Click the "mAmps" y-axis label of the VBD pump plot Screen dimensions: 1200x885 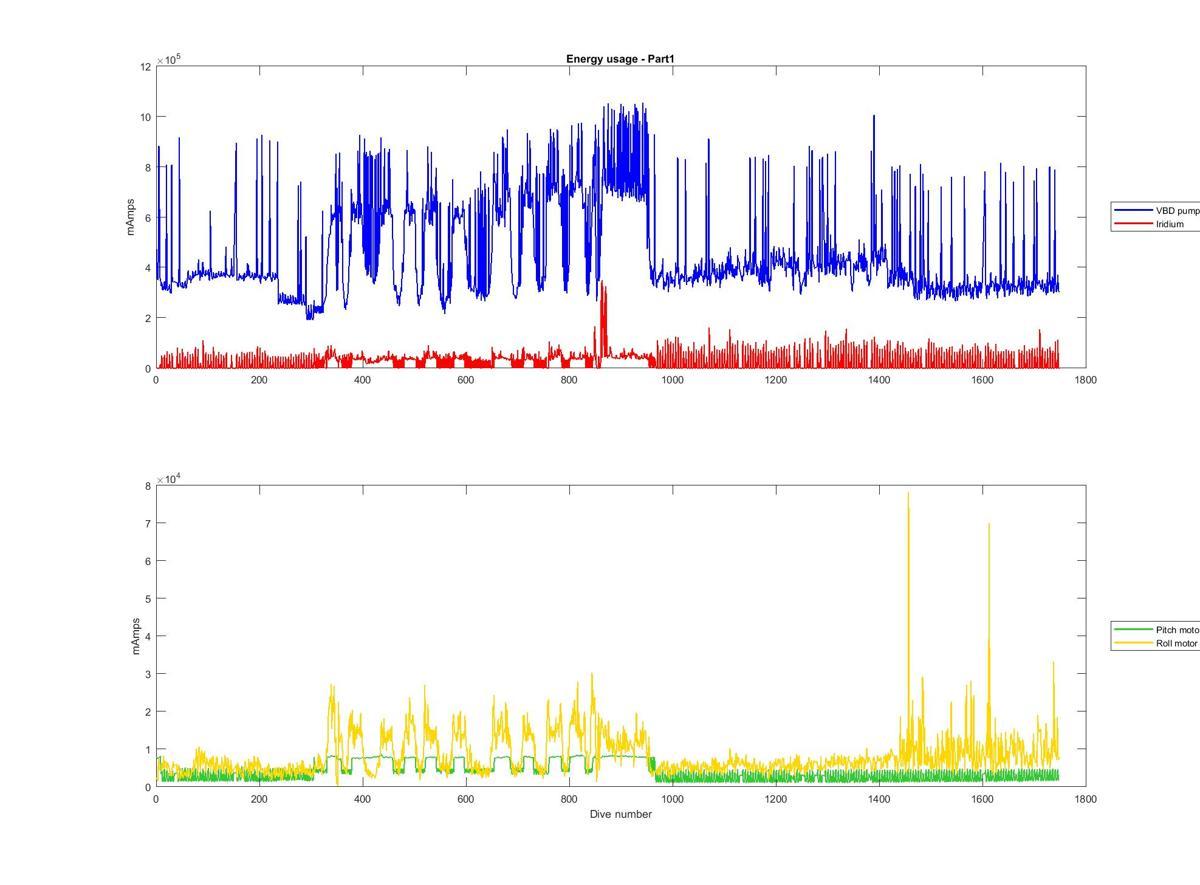pos(131,217)
